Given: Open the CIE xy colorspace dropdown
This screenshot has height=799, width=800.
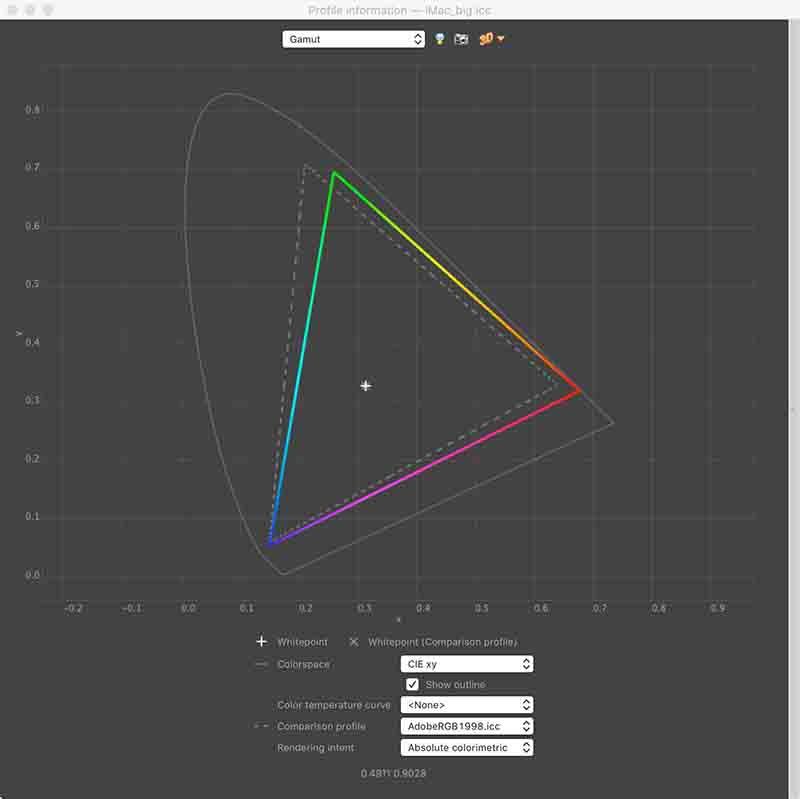Looking at the screenshot, I should coord(467,664).
